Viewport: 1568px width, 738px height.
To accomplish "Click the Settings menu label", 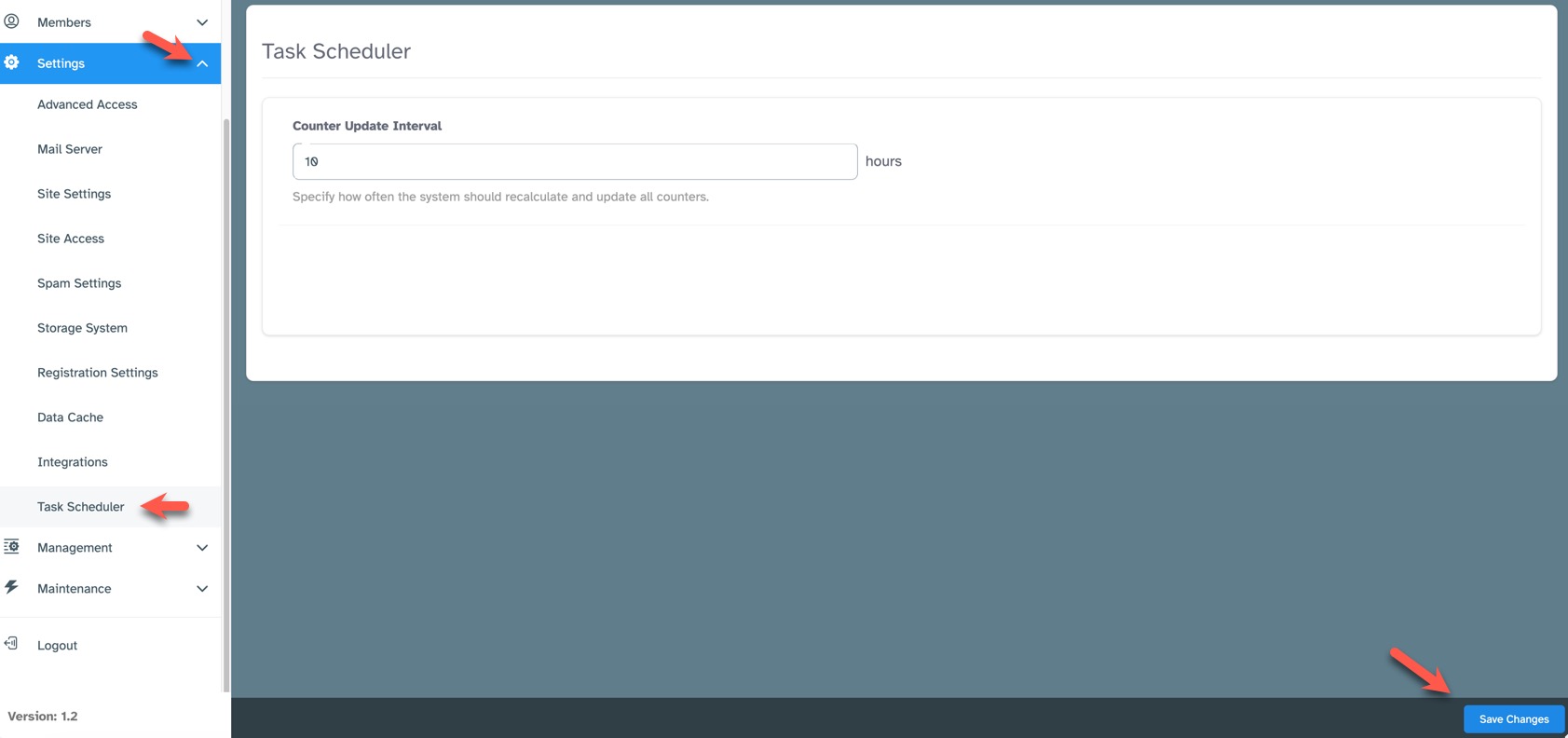I will 61,63.
